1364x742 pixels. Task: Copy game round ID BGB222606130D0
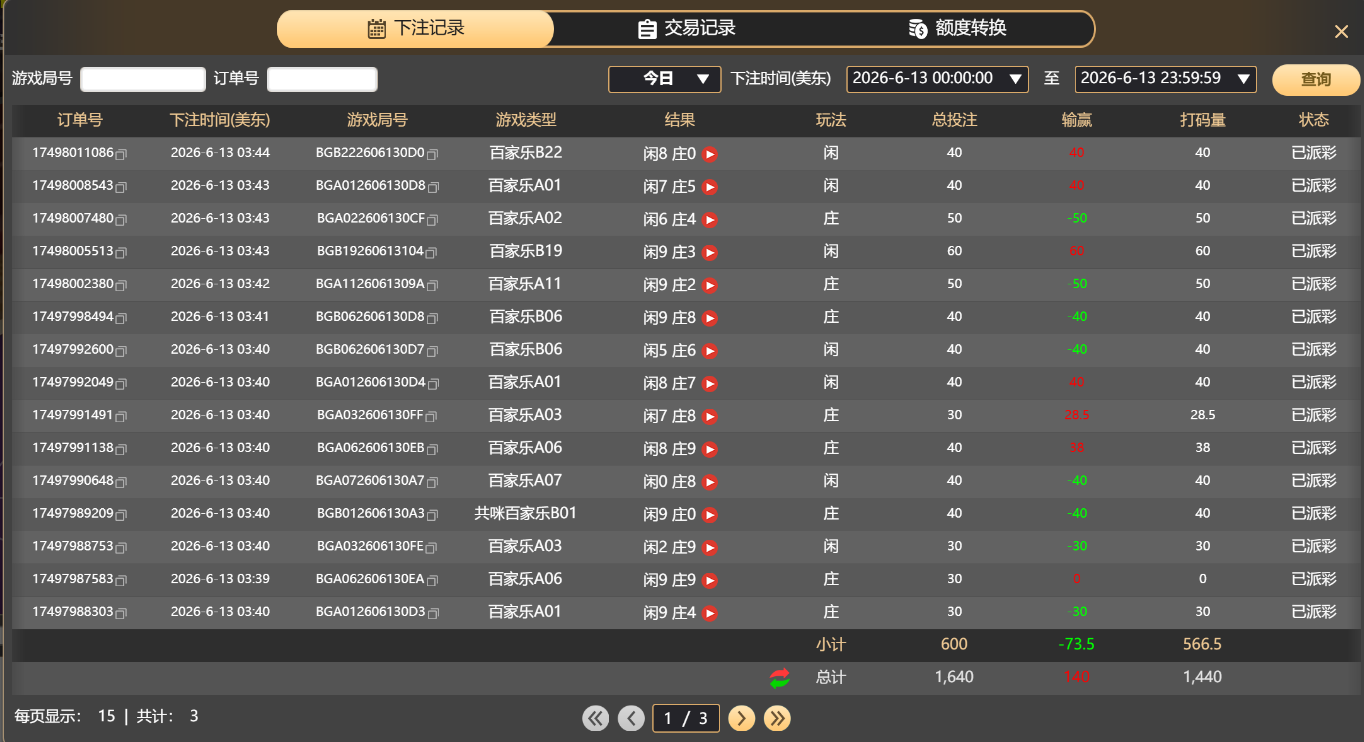coord(433,155)
